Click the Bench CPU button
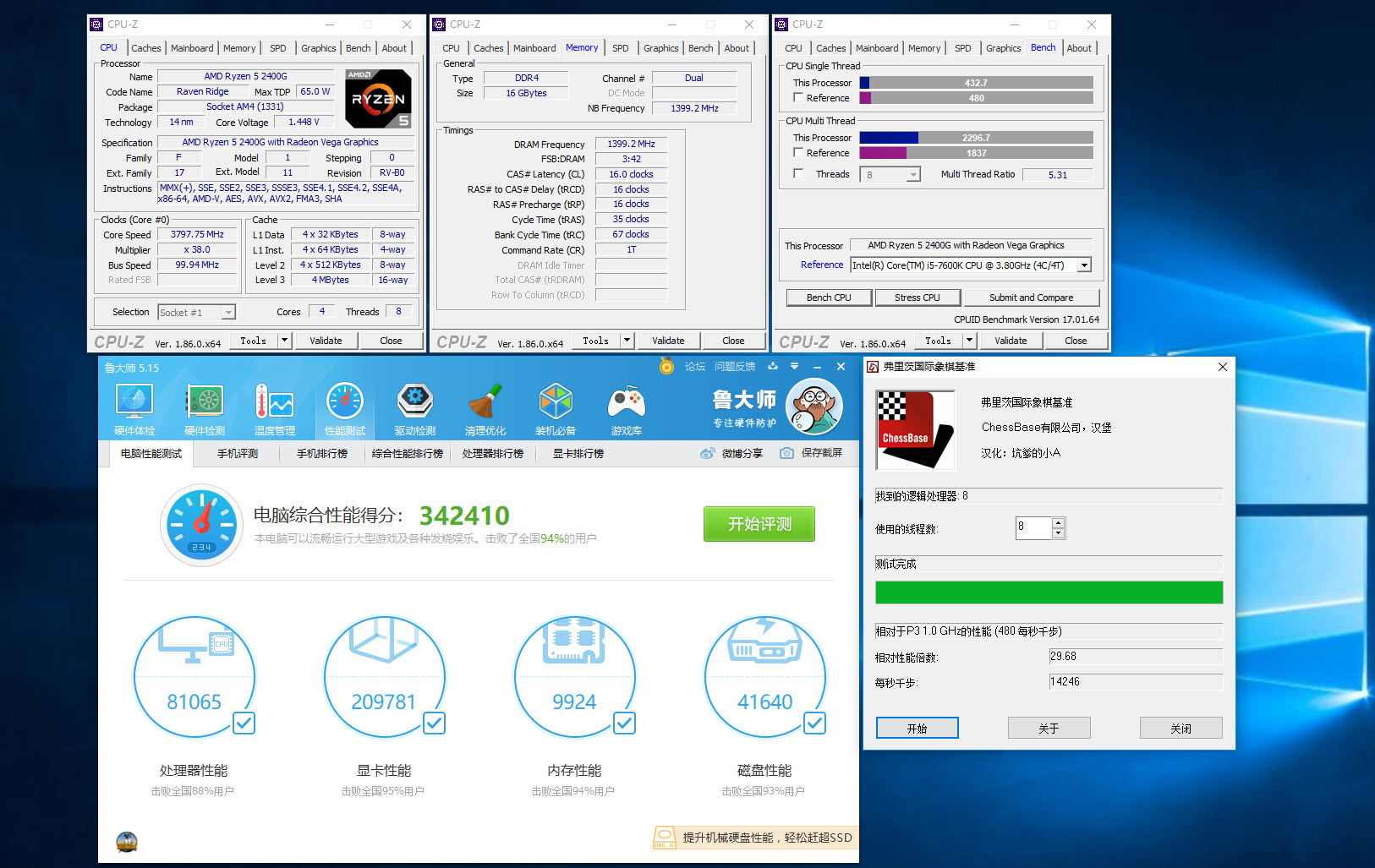The image size is (1375, 868). pyautogui.click(x=829, y=298)
